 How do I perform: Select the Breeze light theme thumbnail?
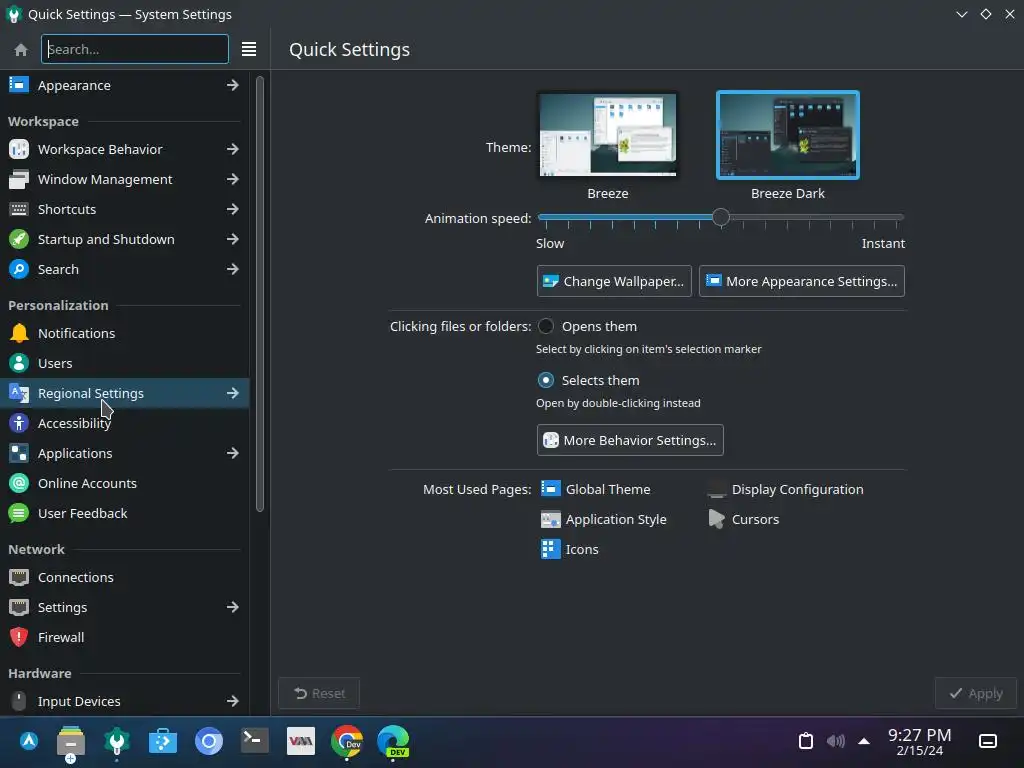click(607, 135)
